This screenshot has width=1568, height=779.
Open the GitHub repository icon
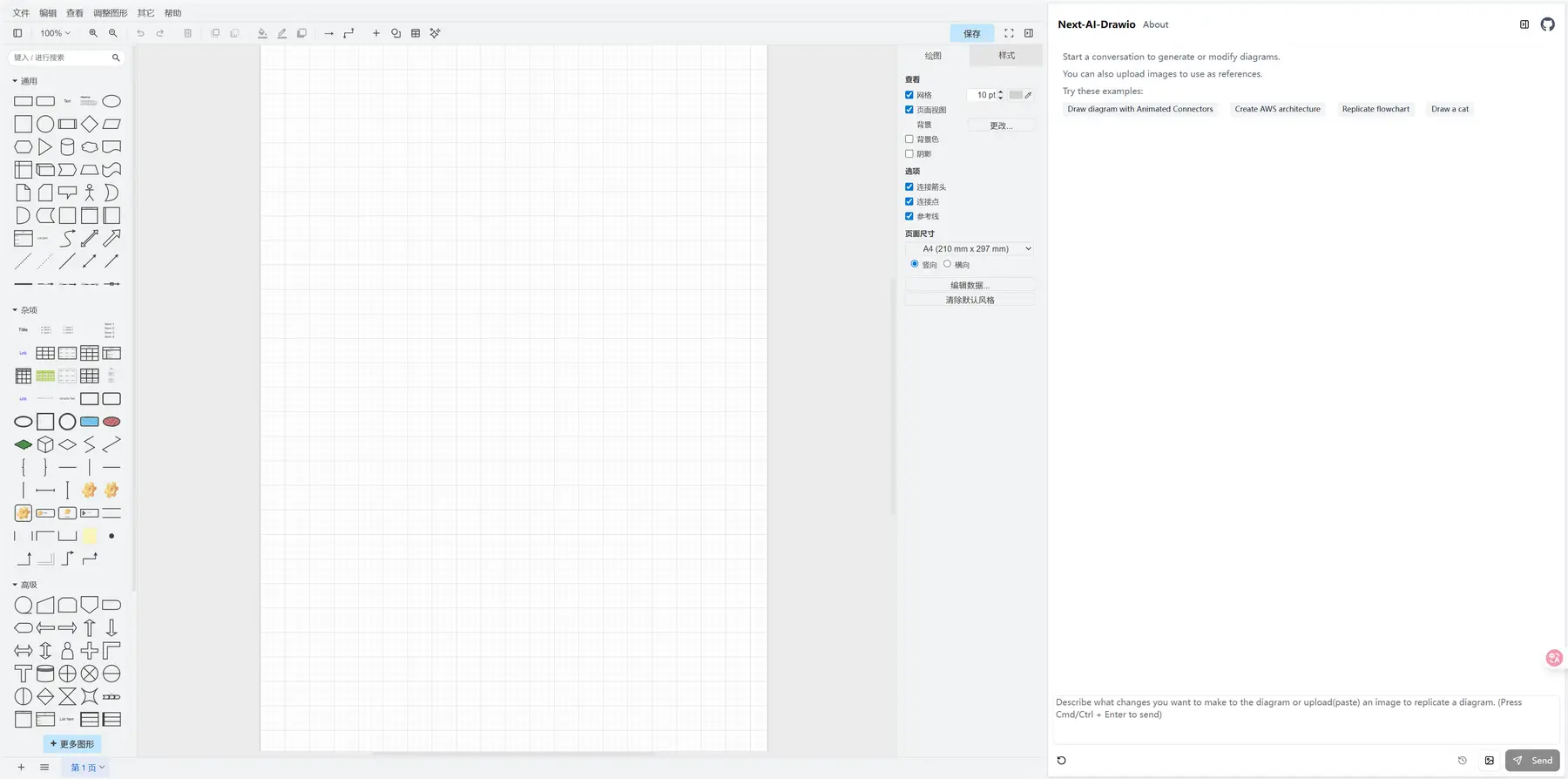[x=1547, y=24]
